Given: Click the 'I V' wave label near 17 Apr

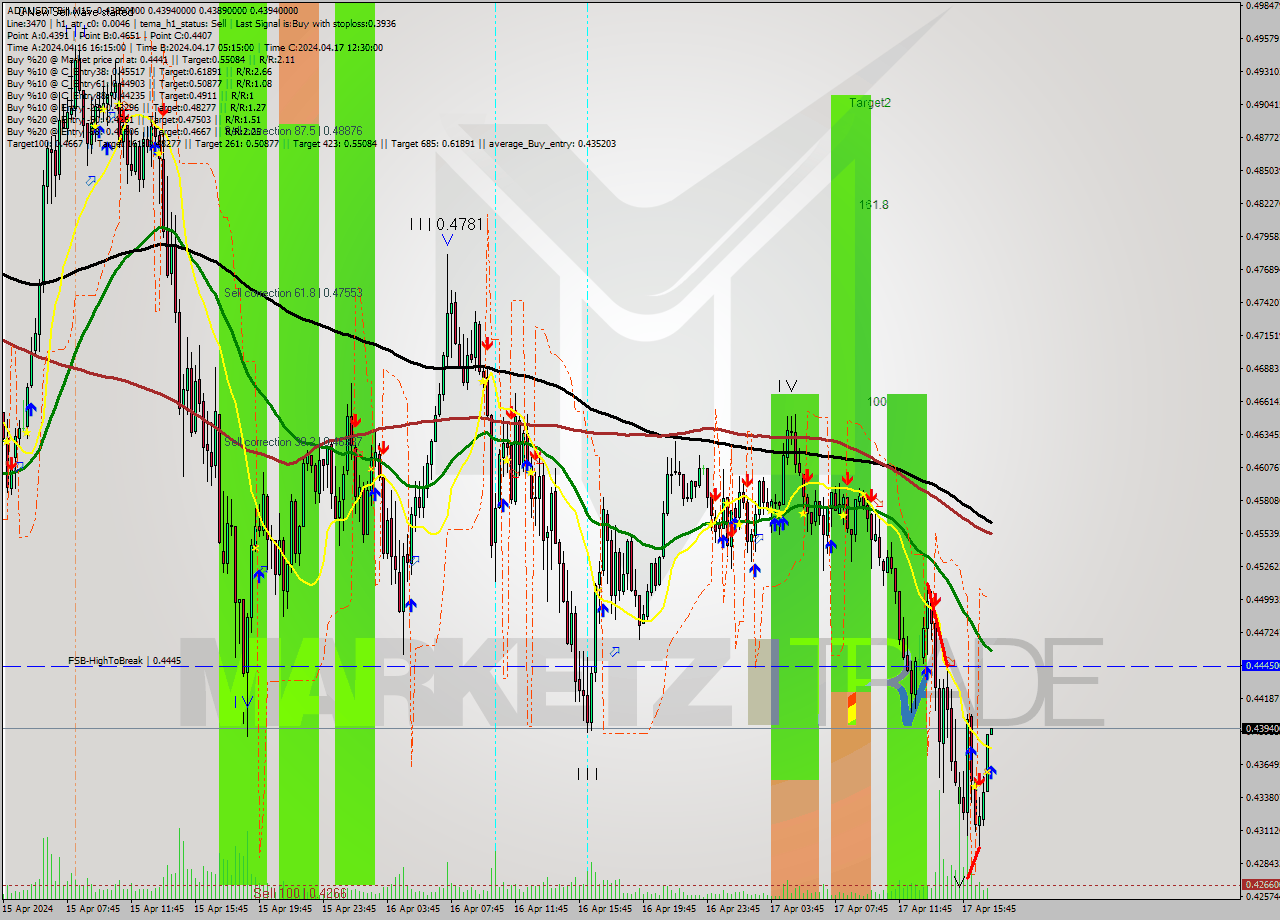Looking at the screenshot, I should point(788,385).
